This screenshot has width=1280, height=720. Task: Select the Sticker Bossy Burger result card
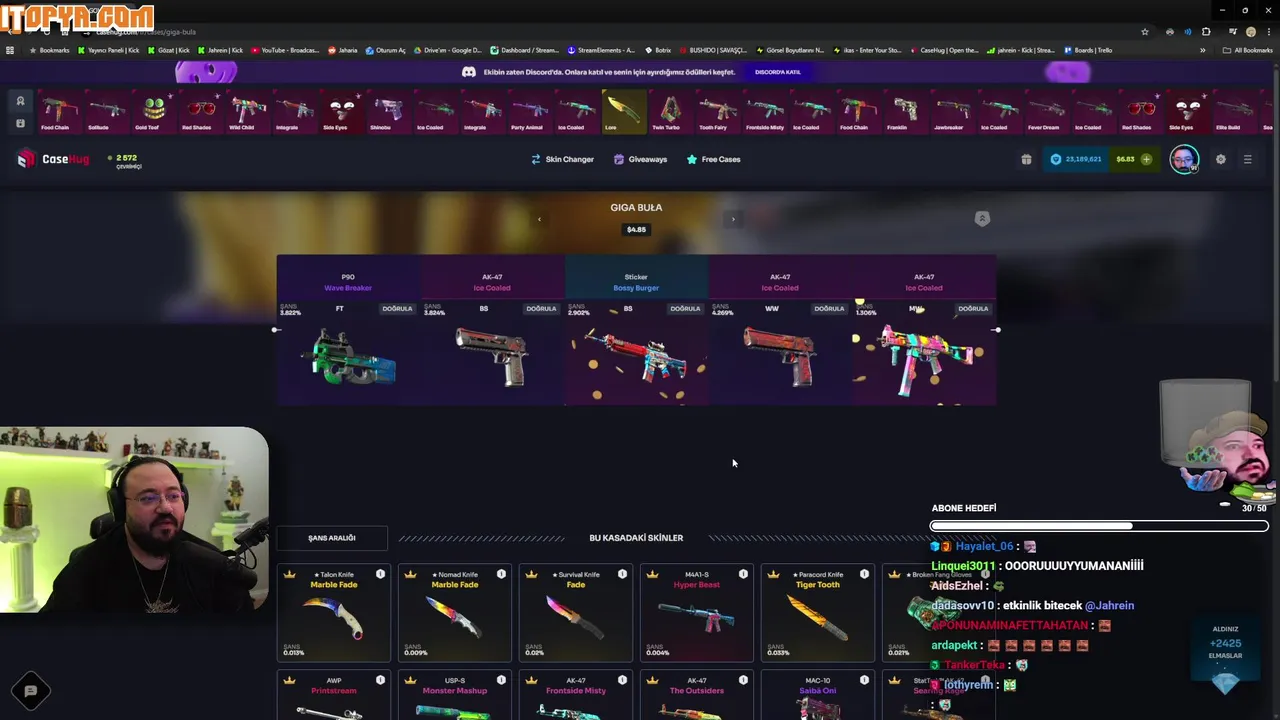pyautogui.click(x=636, y=330)
